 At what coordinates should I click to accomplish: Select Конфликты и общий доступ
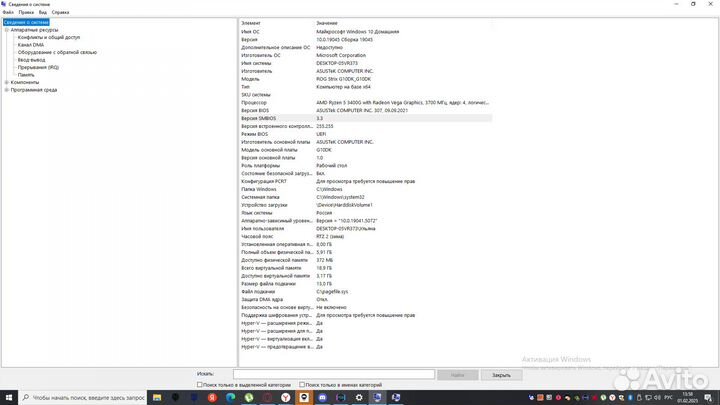tap(49, 37)
